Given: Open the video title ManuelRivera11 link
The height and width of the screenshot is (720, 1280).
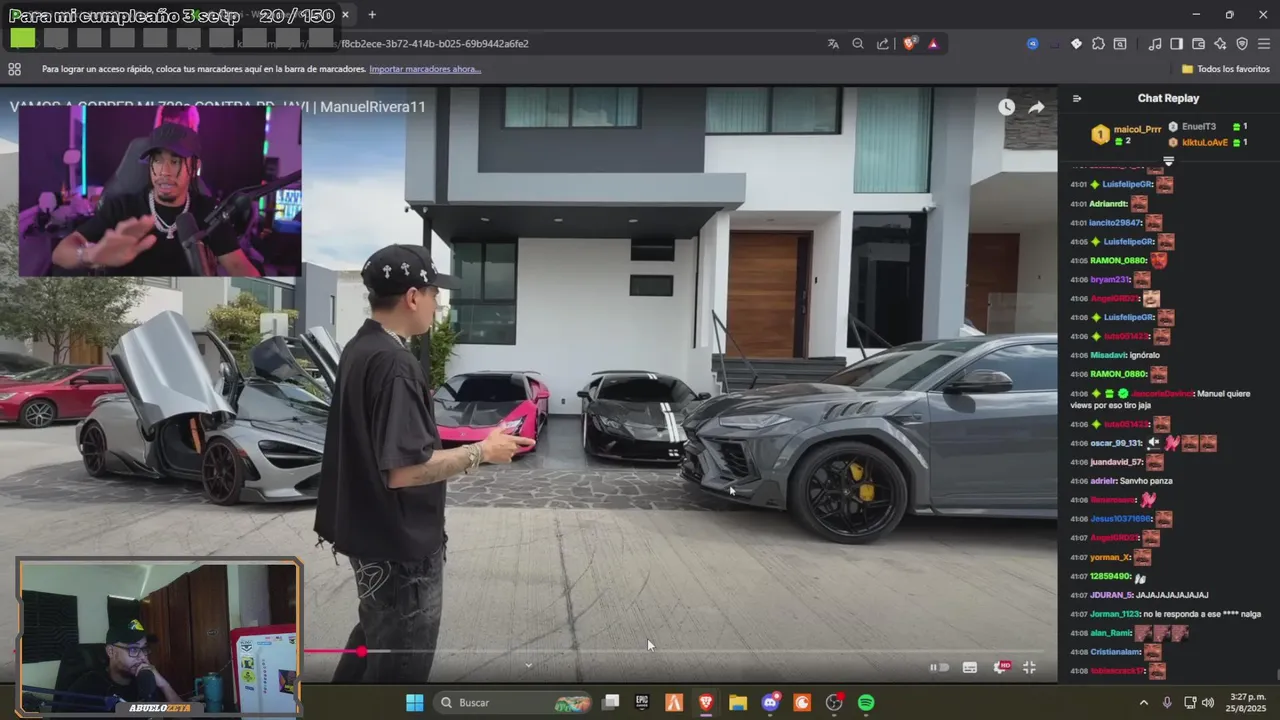Looking at the screenshot, I should [218, 107].
